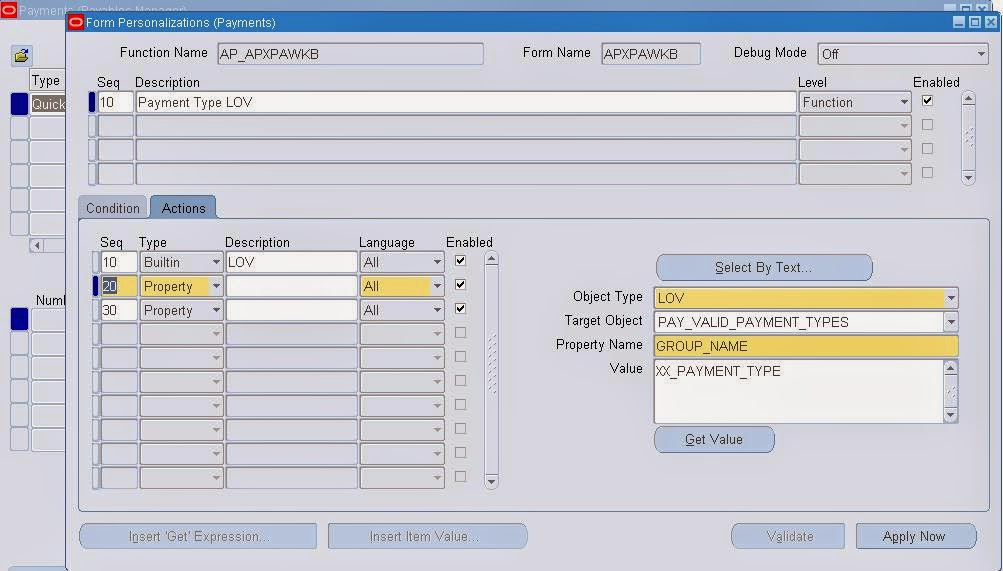Image resolution: width=1003 pixels, height=571 pixels.
Task: Click the Value text area XX_PAYMENT_TYPE
Action: (798, 391)
